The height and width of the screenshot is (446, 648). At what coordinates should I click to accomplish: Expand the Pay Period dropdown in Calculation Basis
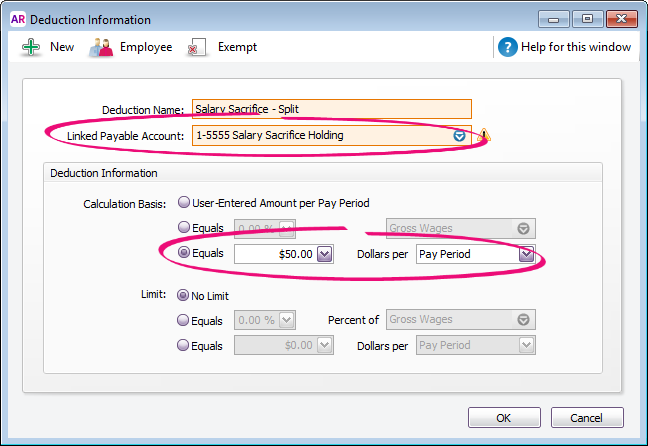(x=526, y=254)
